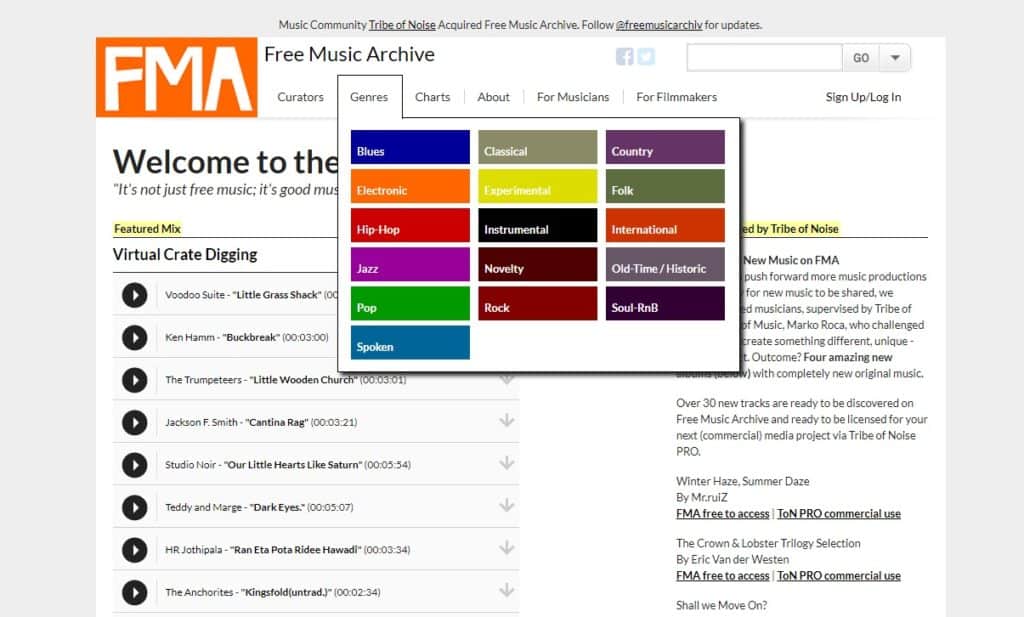
Task: Open the FMA logo home link
Action: [176, 77]
